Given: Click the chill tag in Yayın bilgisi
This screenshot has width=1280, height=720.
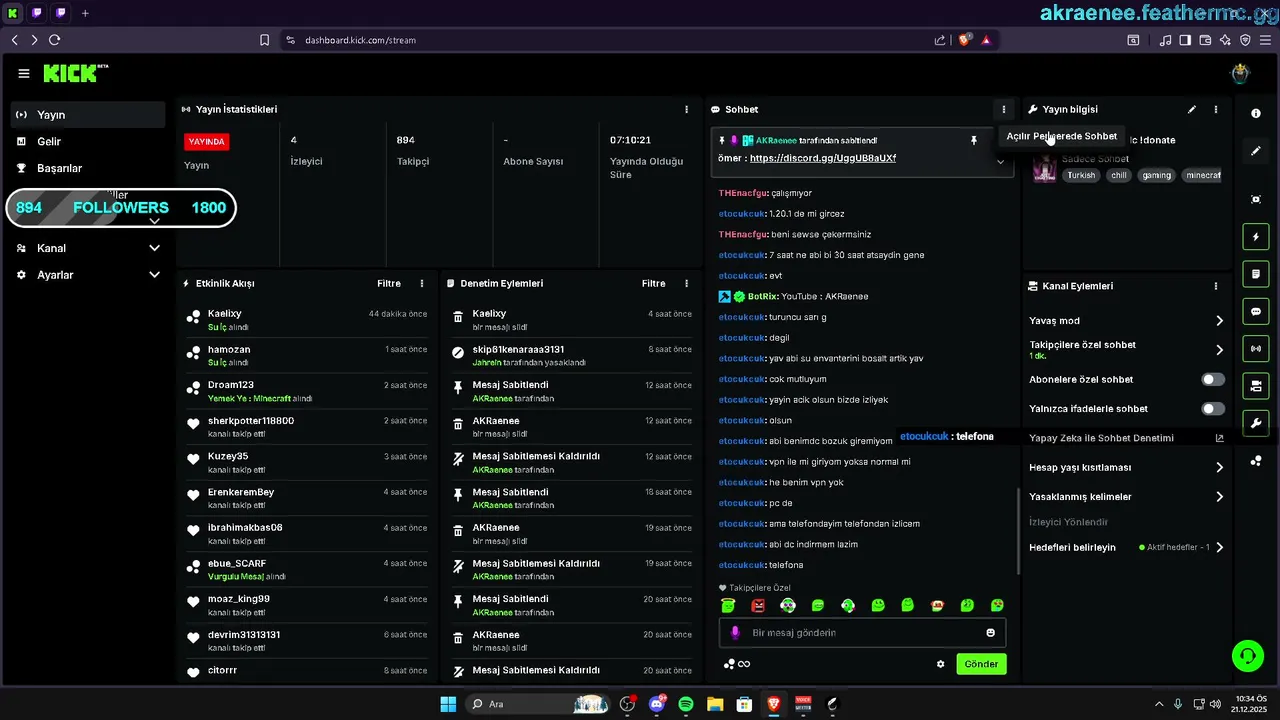Looking at the screenshot, I should (1118, 175).
